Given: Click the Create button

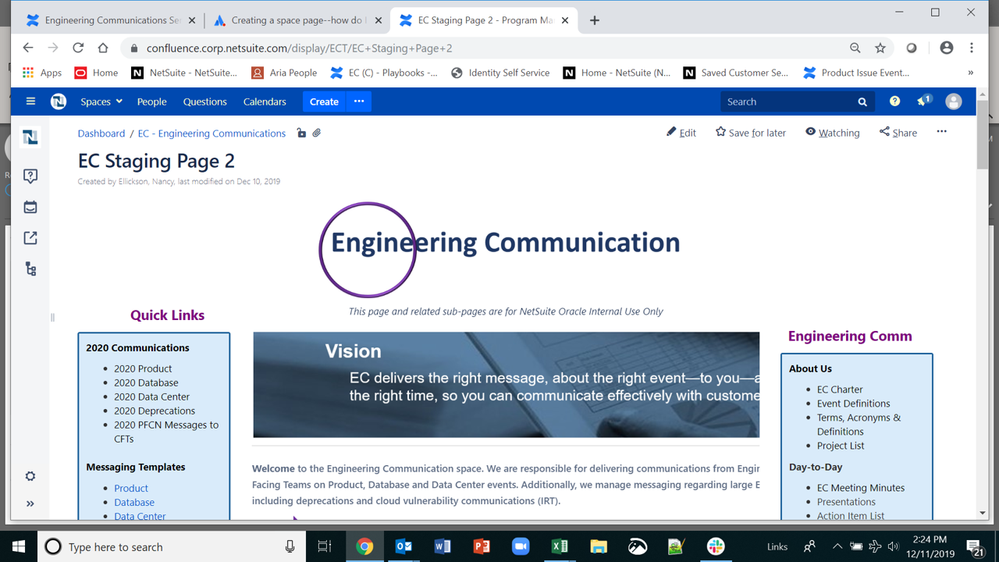Looking at the screenshot, I should pyautogui.click(x=324, y=101).
